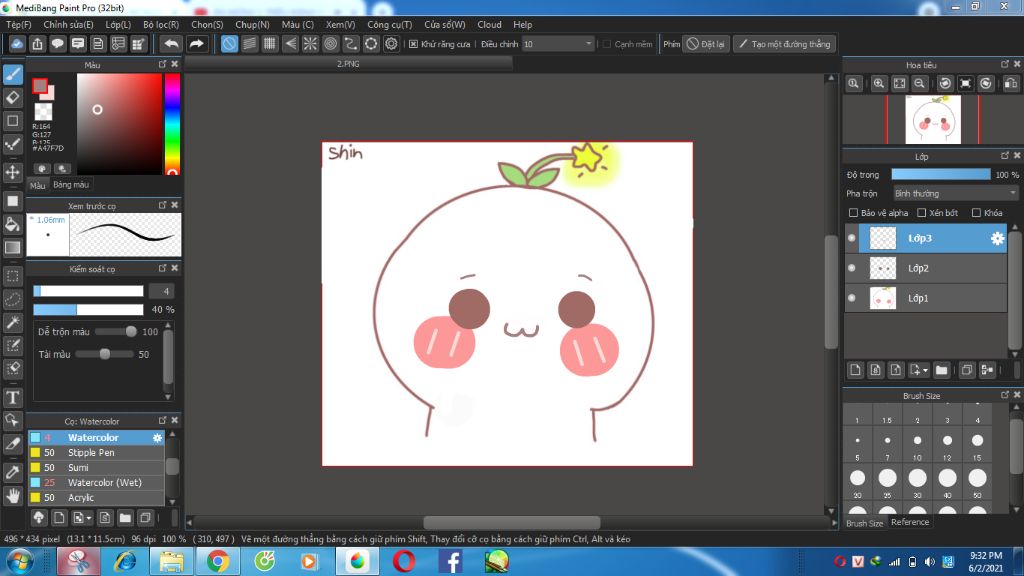The image size is (1024, 576).
Task: Open the Cửa sổ(W) menu
Action: pyautogui.click(x=445, y=25)
